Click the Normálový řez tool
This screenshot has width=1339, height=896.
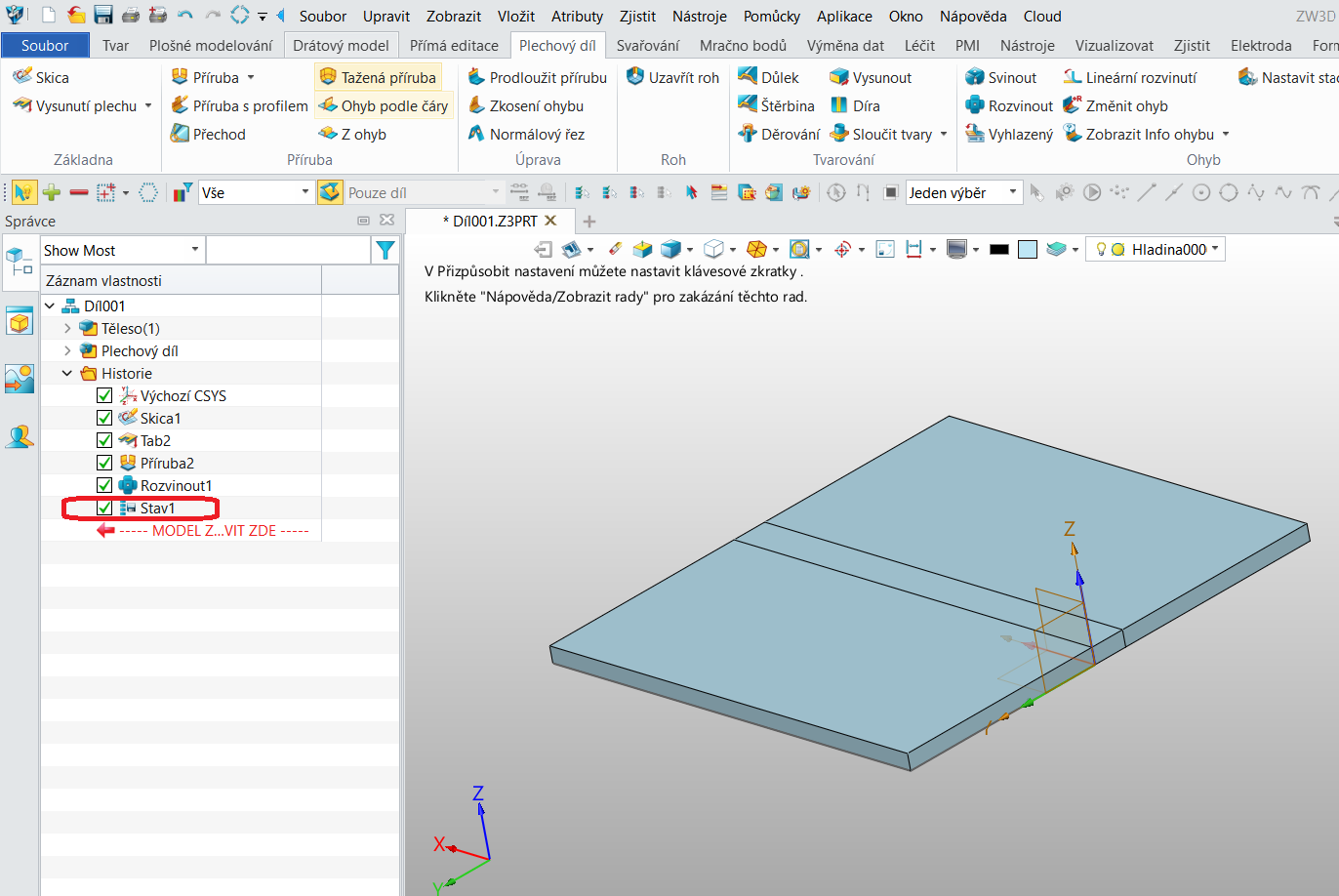[x=525, y=134]
